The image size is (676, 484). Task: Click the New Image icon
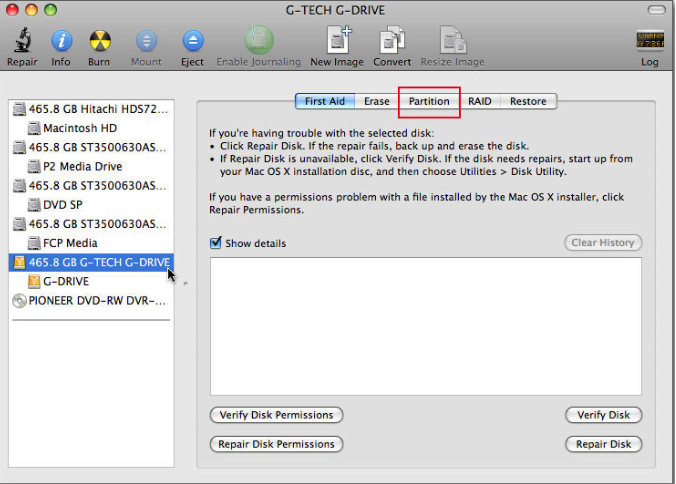pos(338,40)
